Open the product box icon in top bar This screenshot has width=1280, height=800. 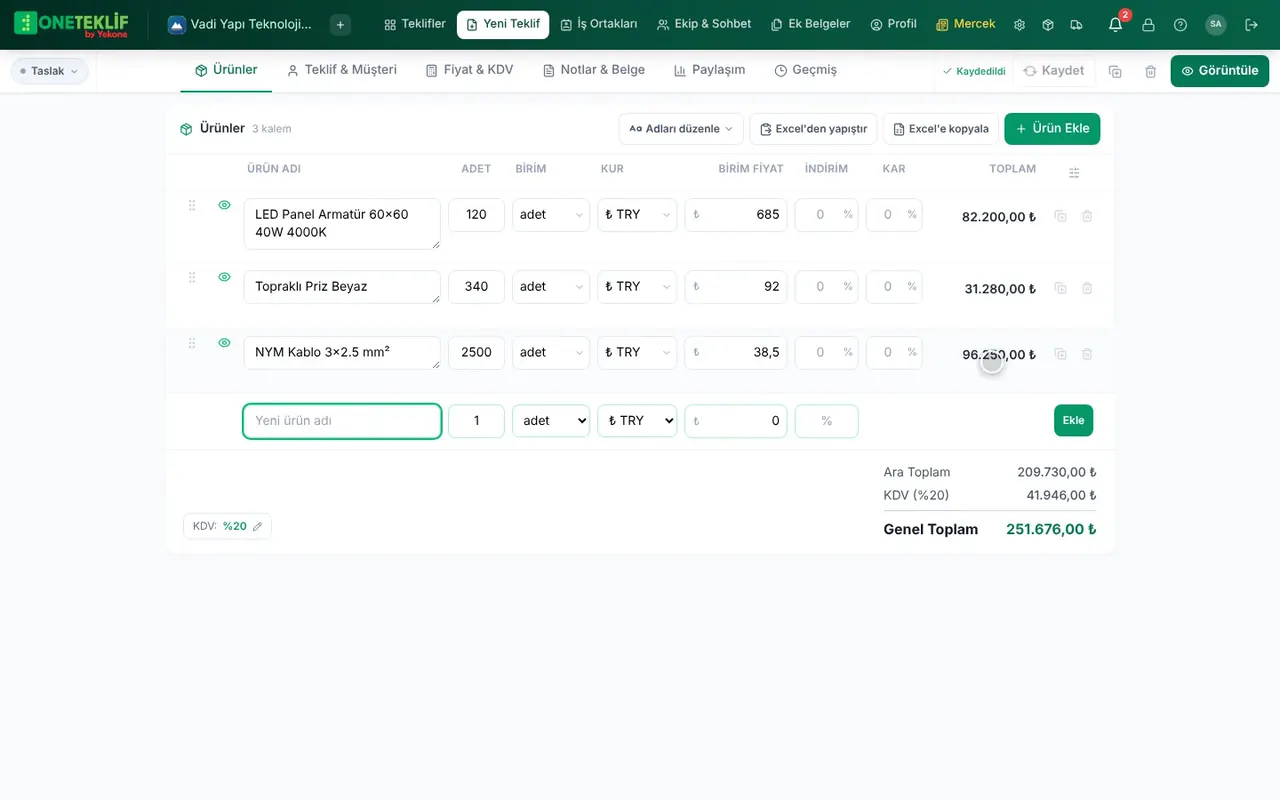1047,25
